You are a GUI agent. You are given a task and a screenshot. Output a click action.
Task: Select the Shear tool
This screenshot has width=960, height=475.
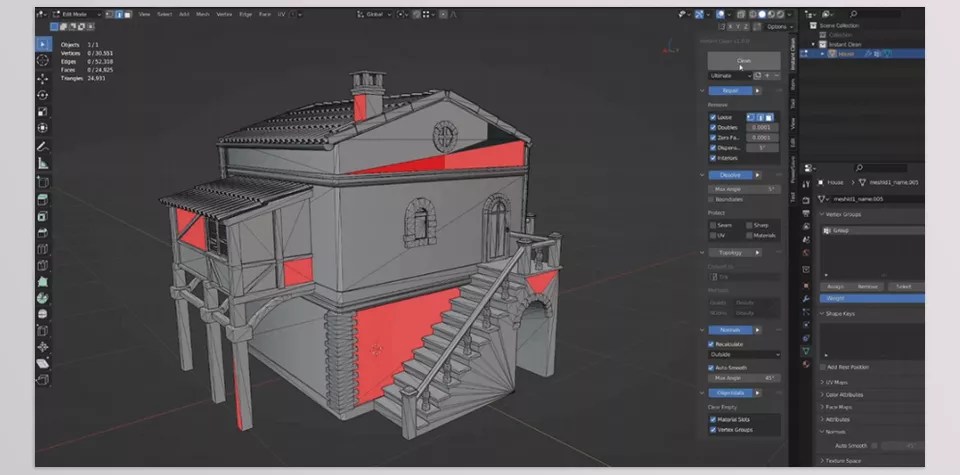coord(43,364)
